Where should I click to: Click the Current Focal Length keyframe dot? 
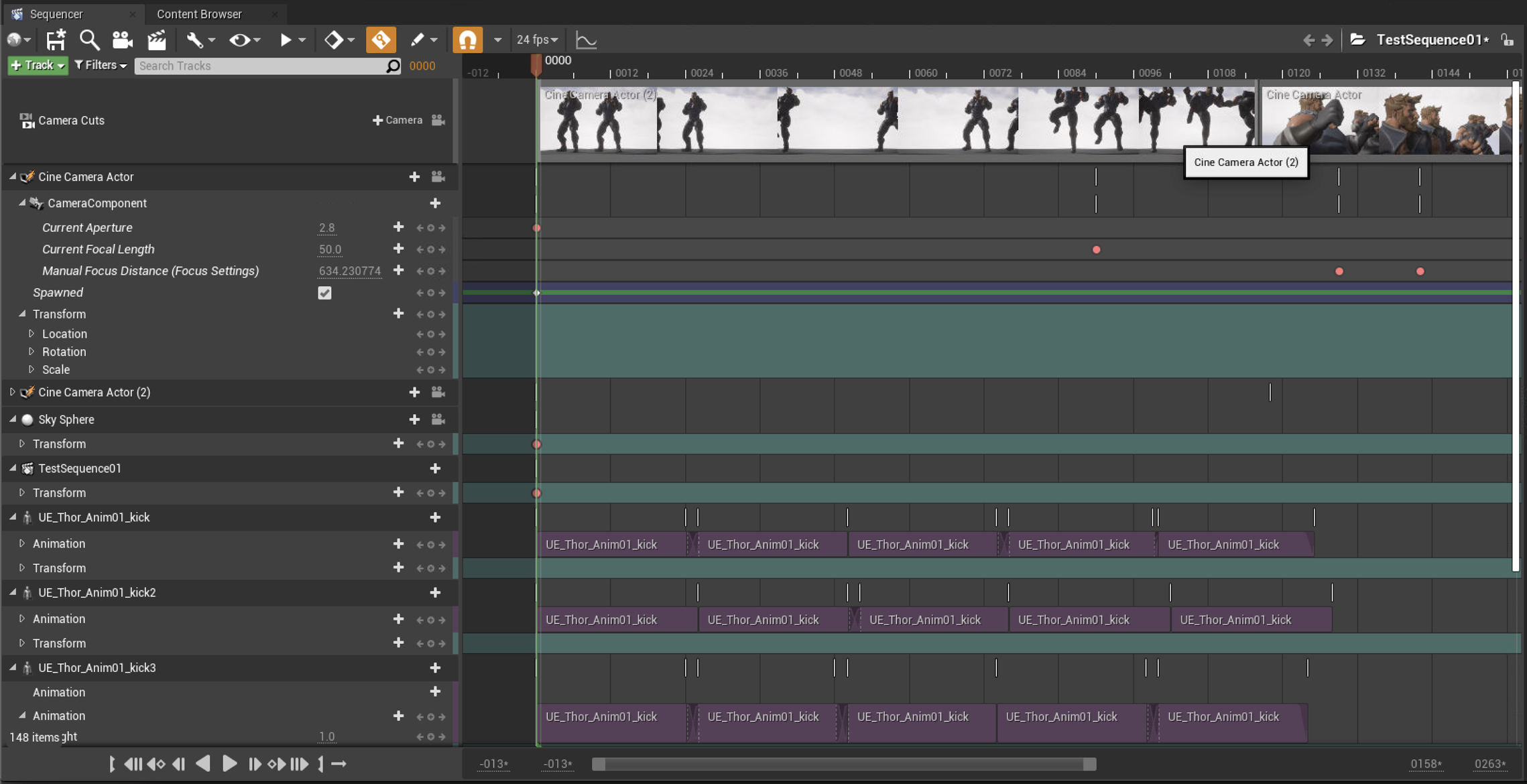click(1097, 250)
